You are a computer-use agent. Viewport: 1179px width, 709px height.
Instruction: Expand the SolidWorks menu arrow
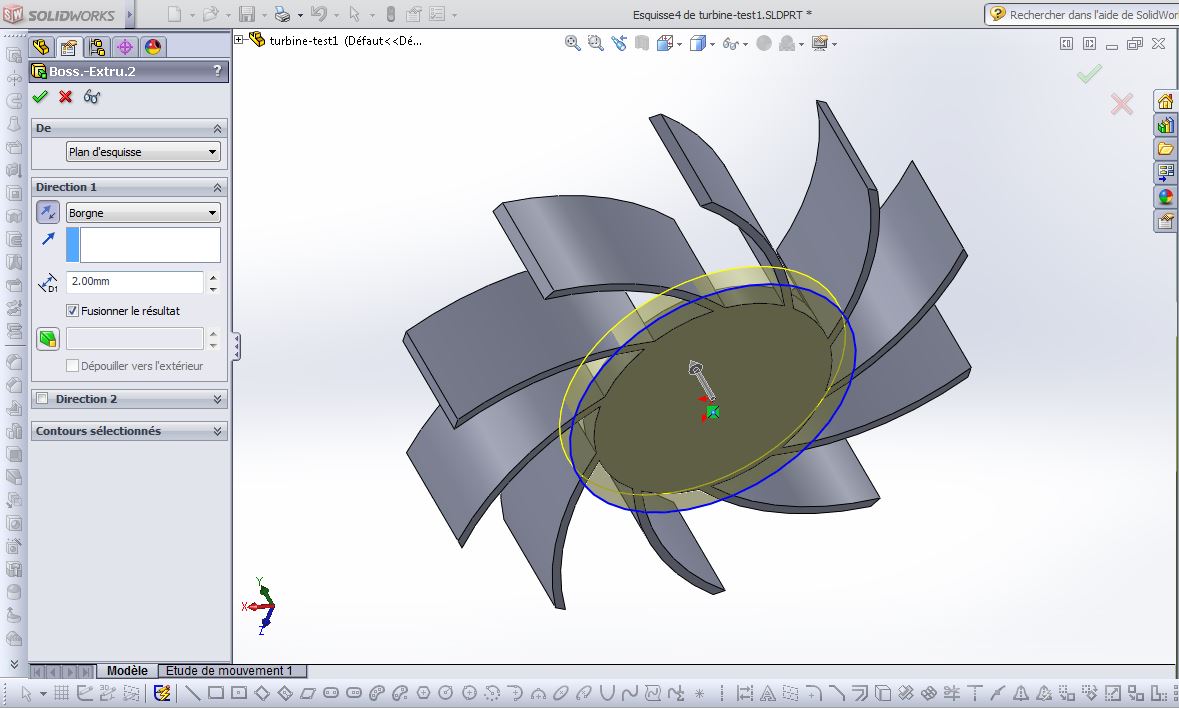coord(129,14)
